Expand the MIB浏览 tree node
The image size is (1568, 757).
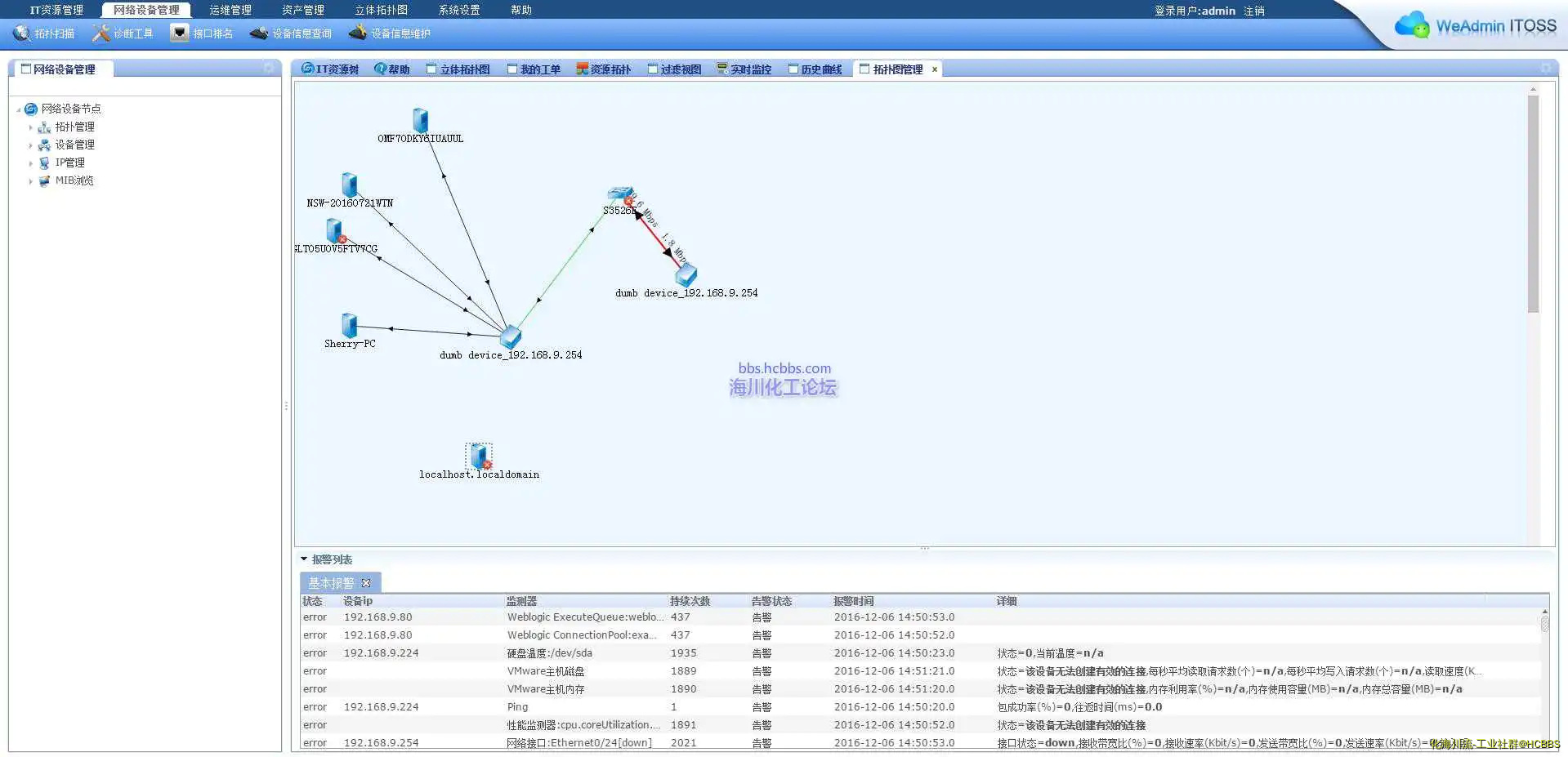pyautogui.click(x=31, y=181)
